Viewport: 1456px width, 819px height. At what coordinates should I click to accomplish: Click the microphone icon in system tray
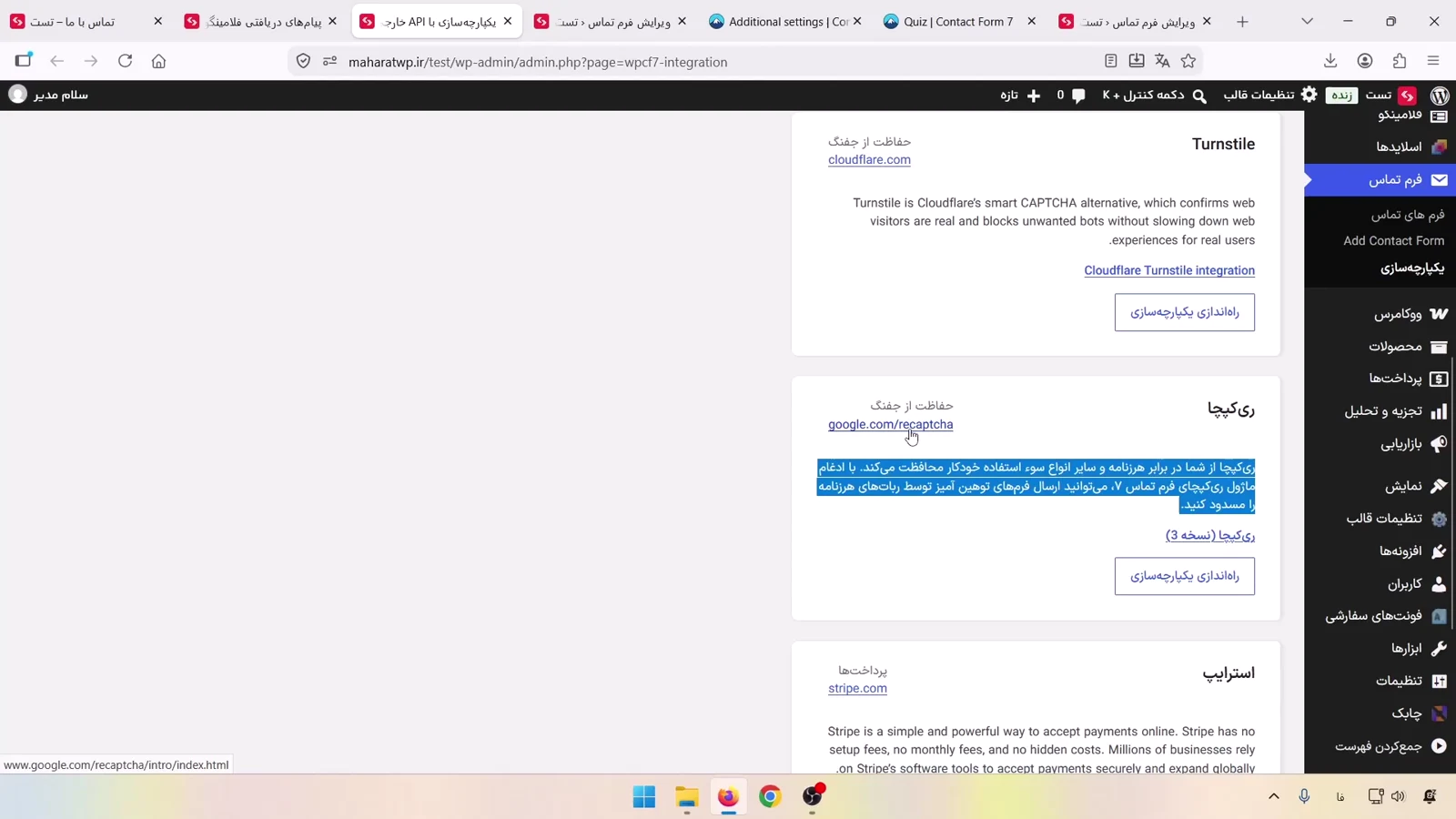pyautogui.click(x=1304, y=796)
